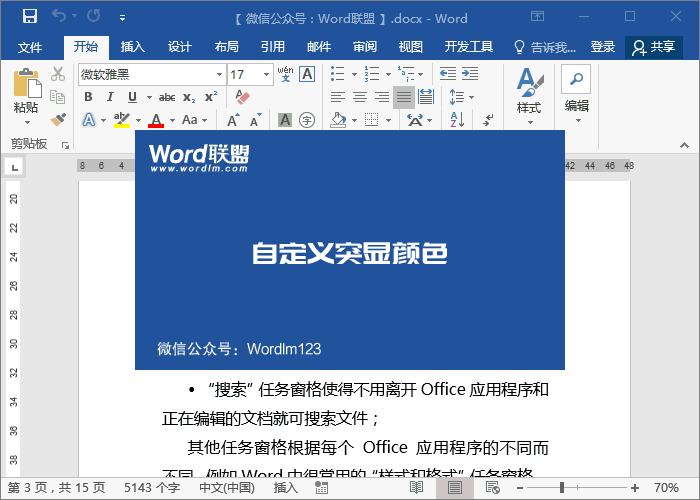Sort text with the A-Z icon
700x500 pixels.
pyautogui.click(x=457, y=120)
